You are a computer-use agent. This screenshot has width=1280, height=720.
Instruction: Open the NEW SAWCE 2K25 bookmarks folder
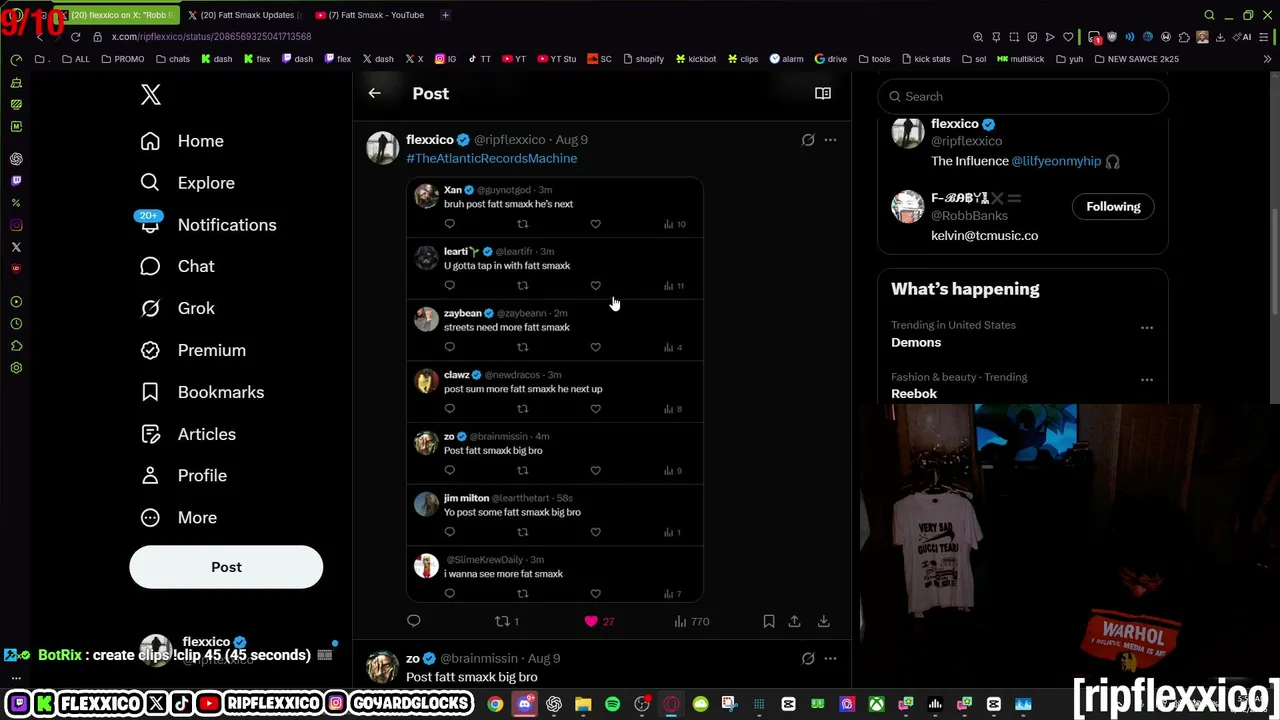tap(1136, 59)
